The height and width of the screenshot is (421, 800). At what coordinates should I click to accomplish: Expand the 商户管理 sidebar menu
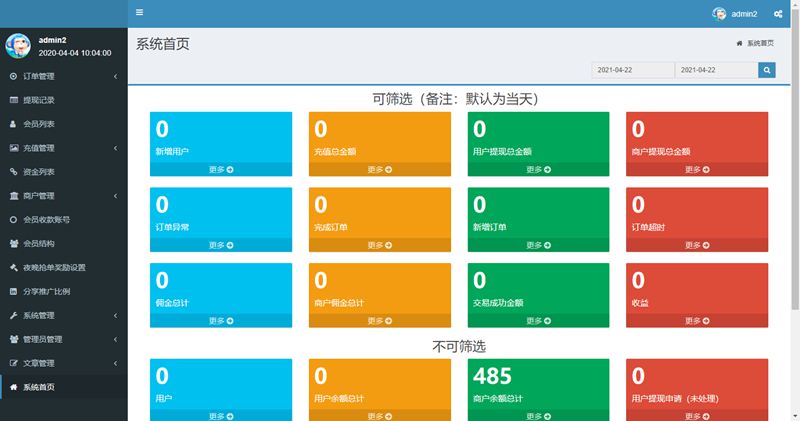(x=62, y=195)
